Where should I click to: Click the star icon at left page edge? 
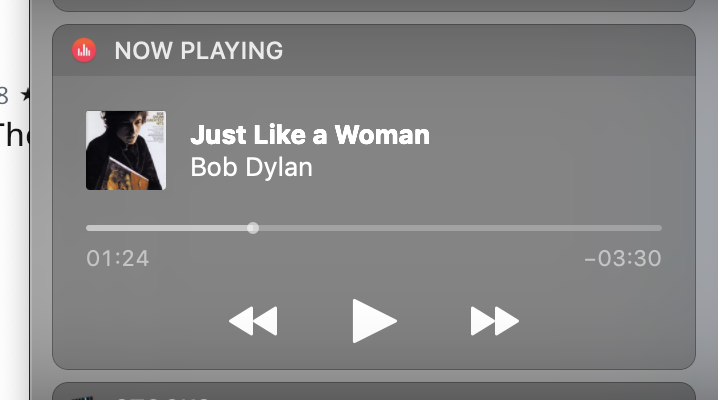(25, 95)
